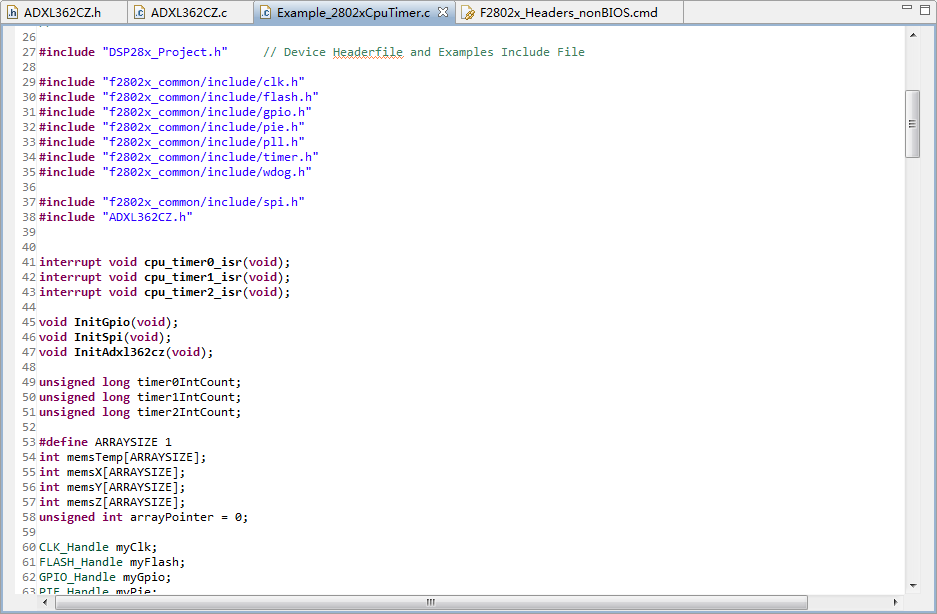This screenshot has height=614, width=937.
Task: Click the "ADXL362CZ.h" include string
Action: pyautogui.click(x=148, y=217)
